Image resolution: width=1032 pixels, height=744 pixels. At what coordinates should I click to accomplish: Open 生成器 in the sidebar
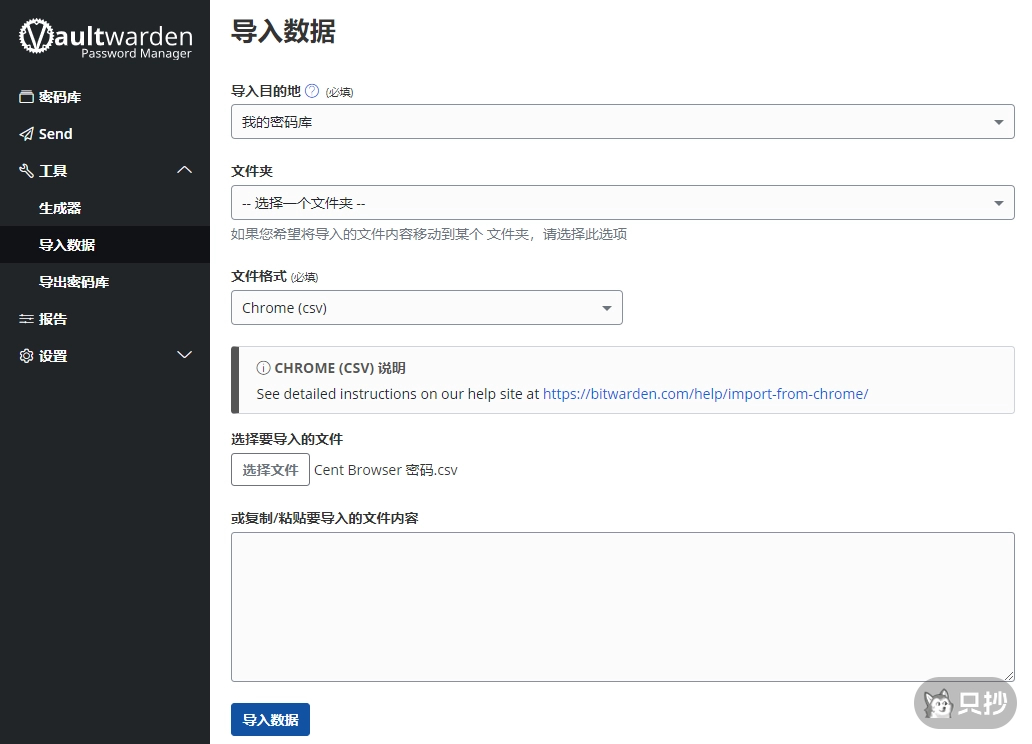[60, 208]
